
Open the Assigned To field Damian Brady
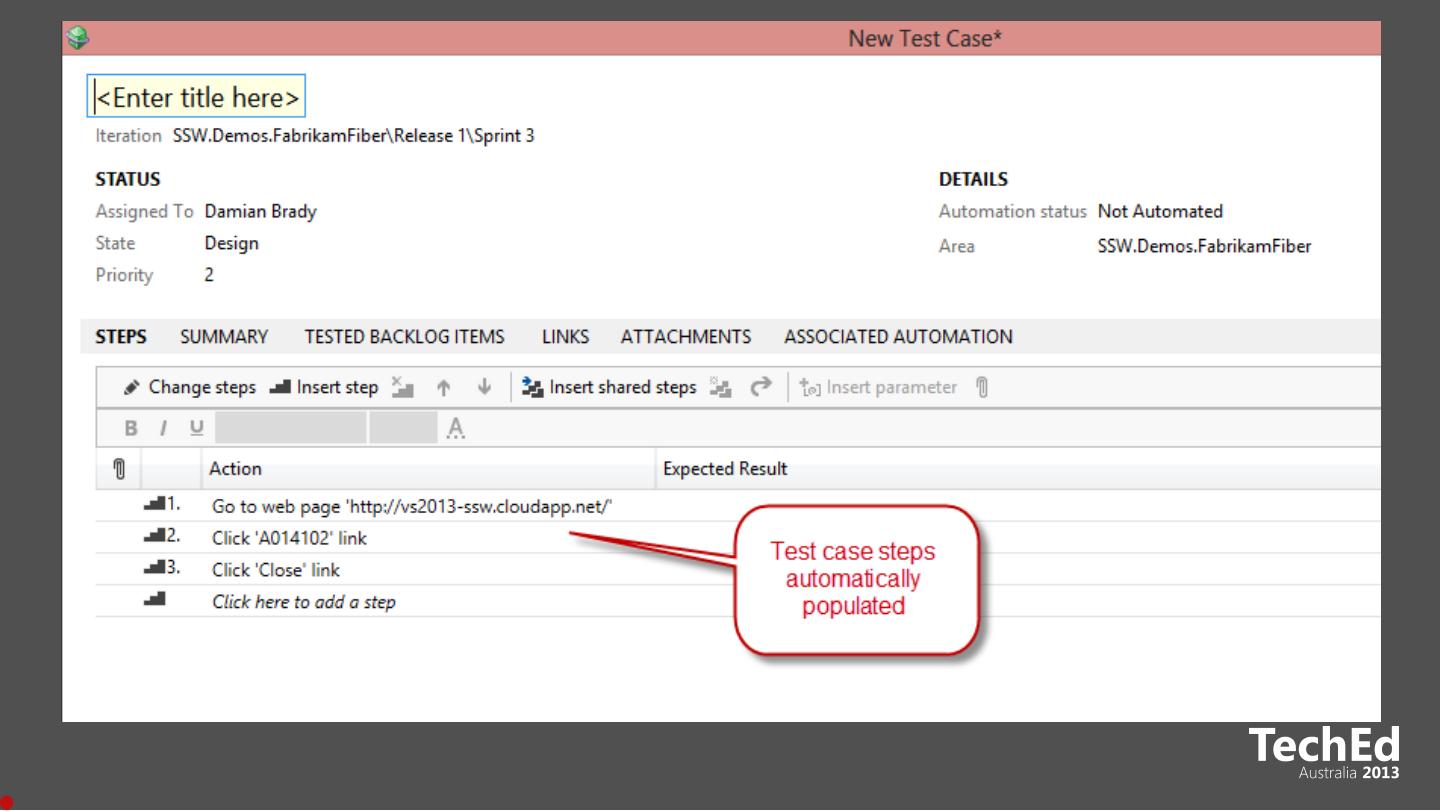tap(260, 212)
